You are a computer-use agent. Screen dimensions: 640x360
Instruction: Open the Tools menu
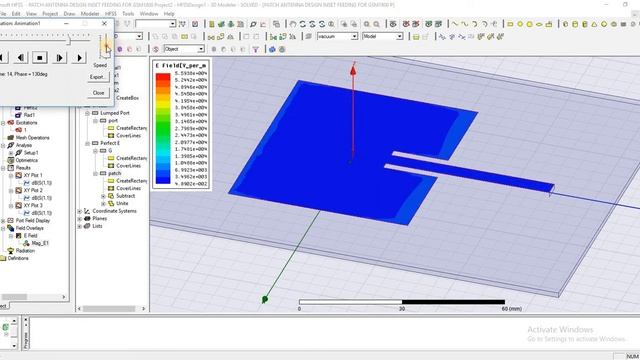click(x=128, y=13)
